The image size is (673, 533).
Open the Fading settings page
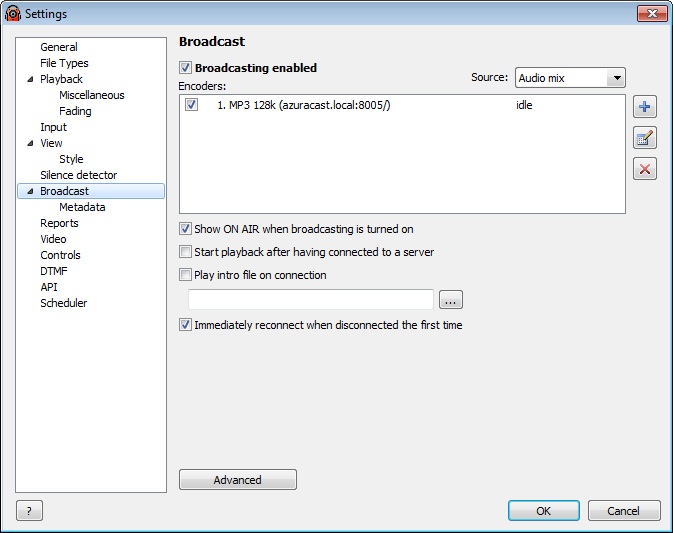click(75, 111)
